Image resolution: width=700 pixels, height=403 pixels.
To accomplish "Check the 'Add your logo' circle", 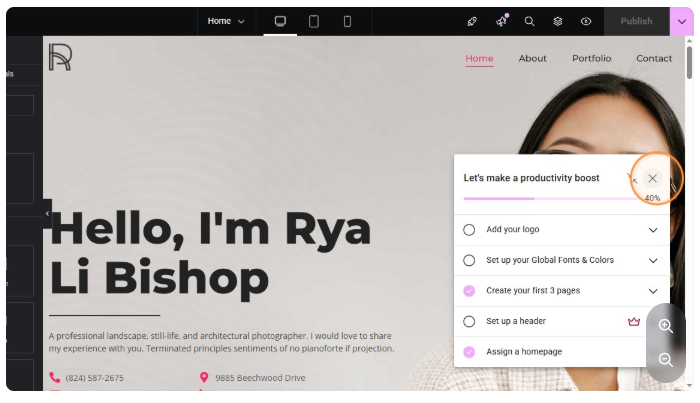I will tap(469, 230).
